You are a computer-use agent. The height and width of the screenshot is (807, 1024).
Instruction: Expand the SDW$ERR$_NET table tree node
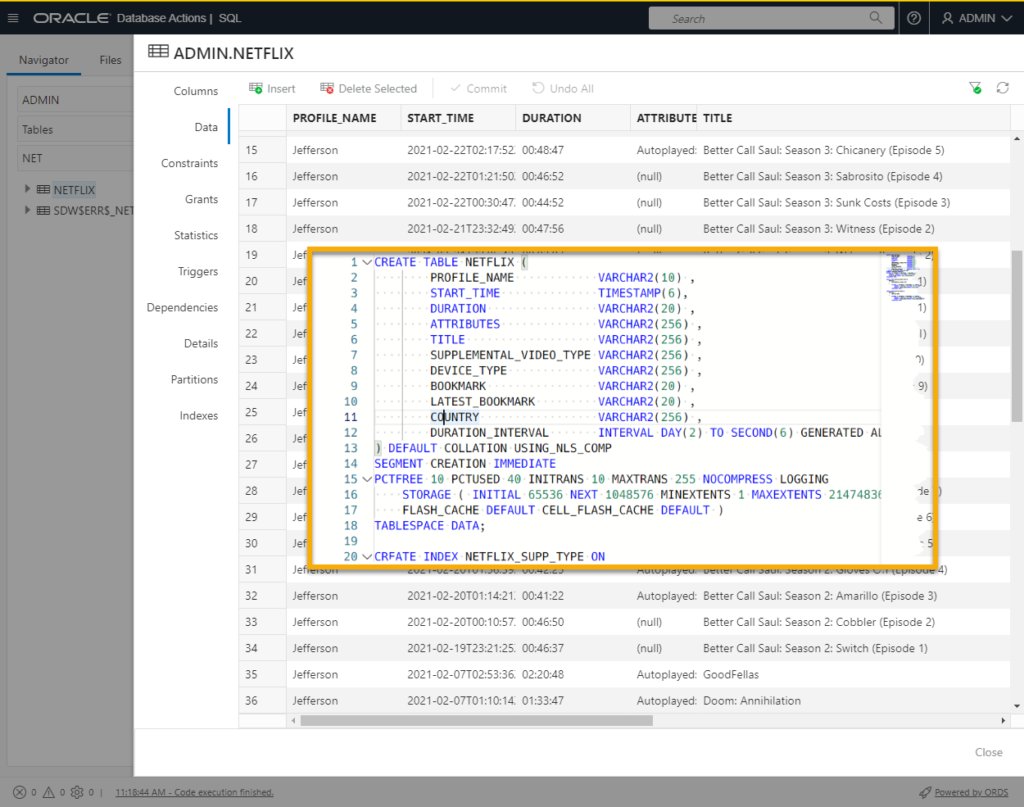(x=27, y=210)
